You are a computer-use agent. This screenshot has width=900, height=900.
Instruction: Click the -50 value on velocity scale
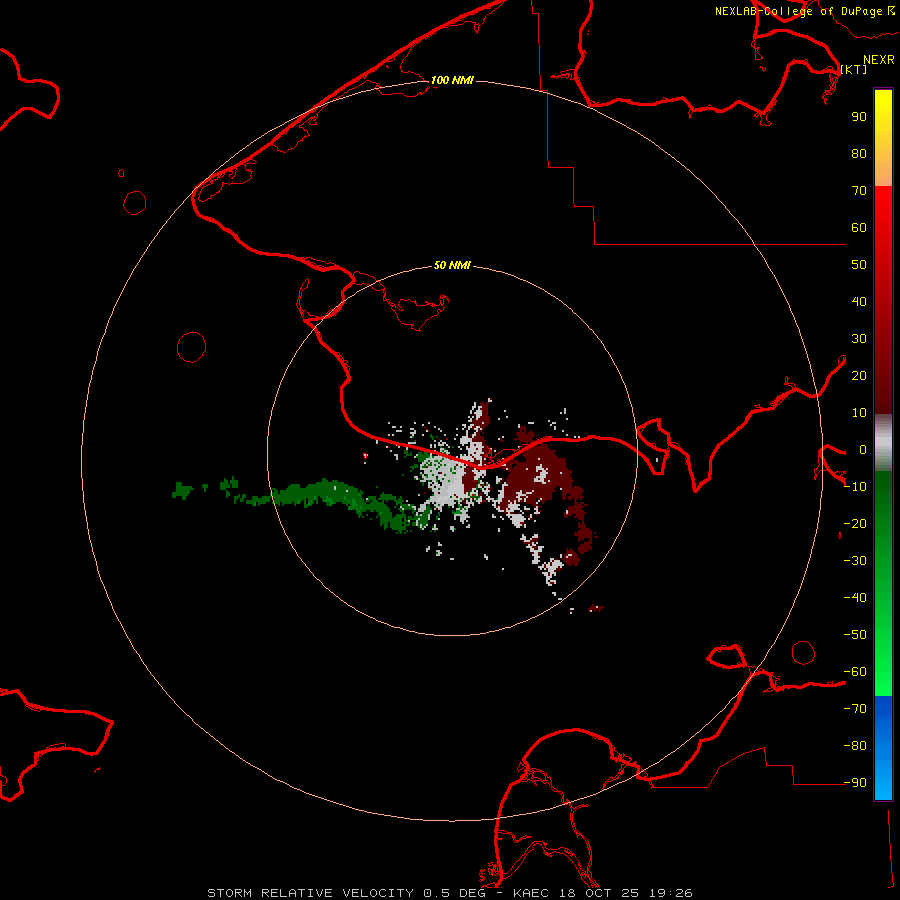tap(855, 635)
